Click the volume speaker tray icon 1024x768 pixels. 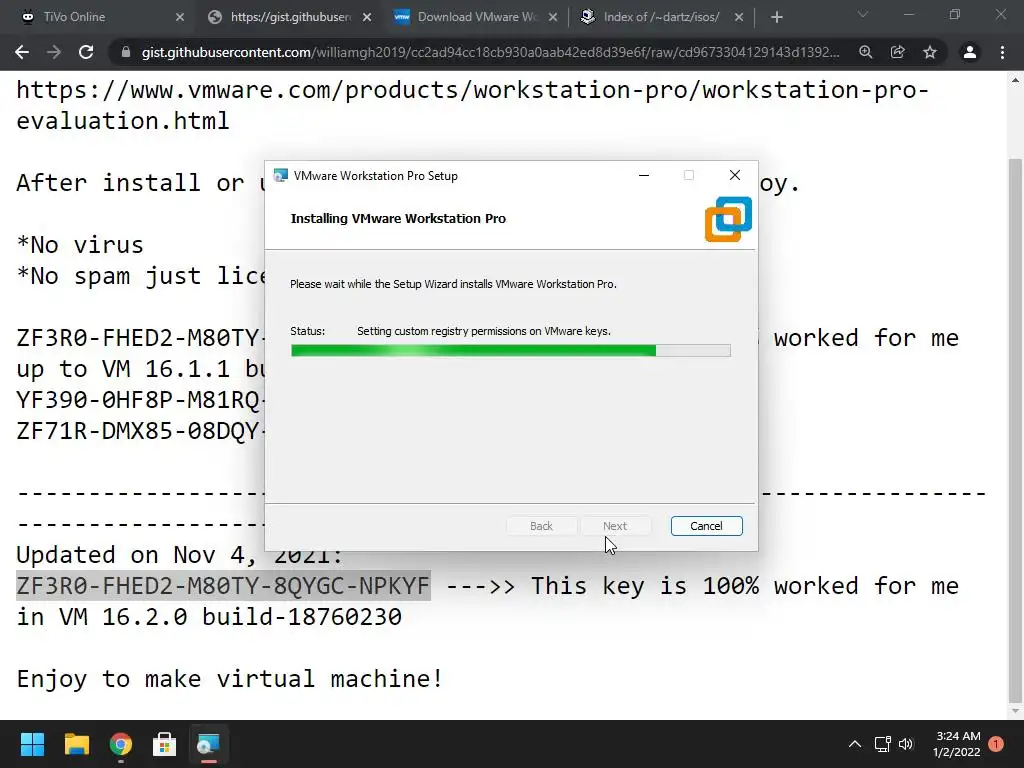(x=906, y=744)
